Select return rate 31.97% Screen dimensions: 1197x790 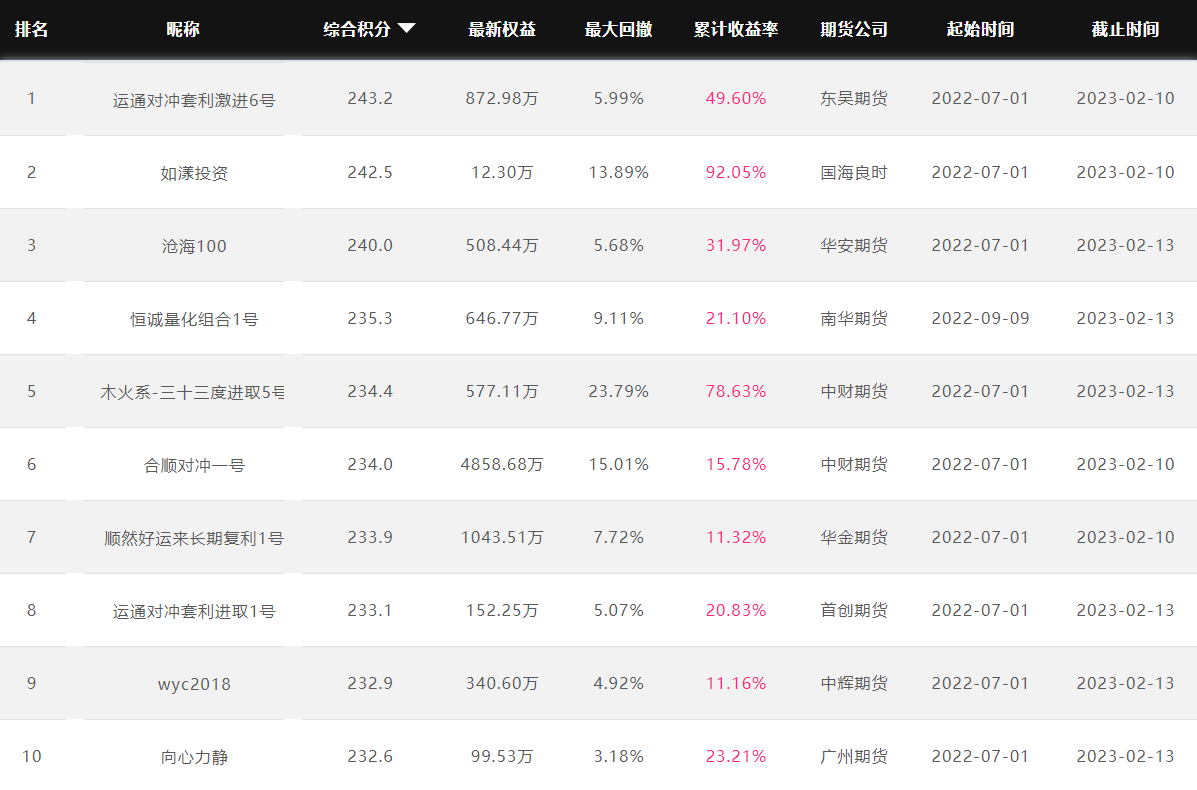[x=736, y=245]
